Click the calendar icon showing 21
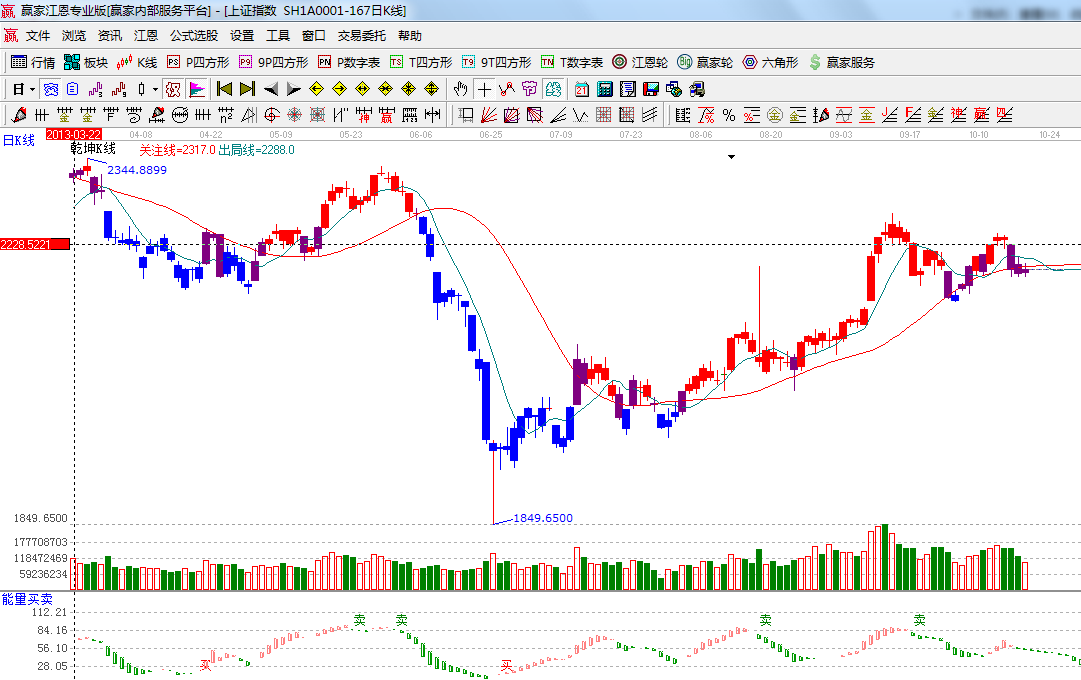This screenshot has height=680, width=1081. click(x=581, y=89)
